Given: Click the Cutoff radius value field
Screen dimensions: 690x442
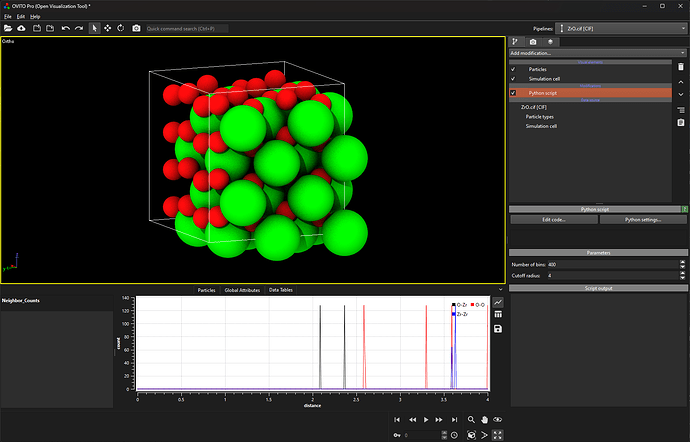Looking at the screenshot, I should click(613, 276).
